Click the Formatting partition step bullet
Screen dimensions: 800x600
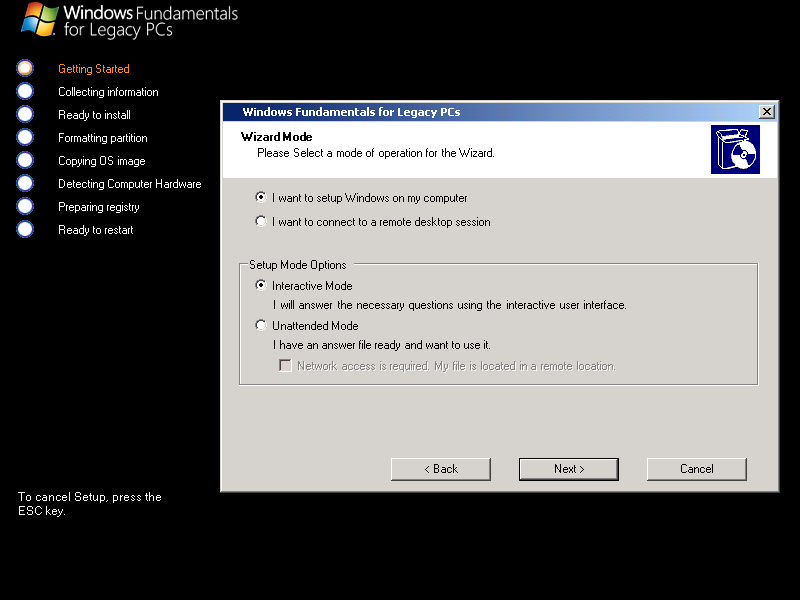click(25, 137)
